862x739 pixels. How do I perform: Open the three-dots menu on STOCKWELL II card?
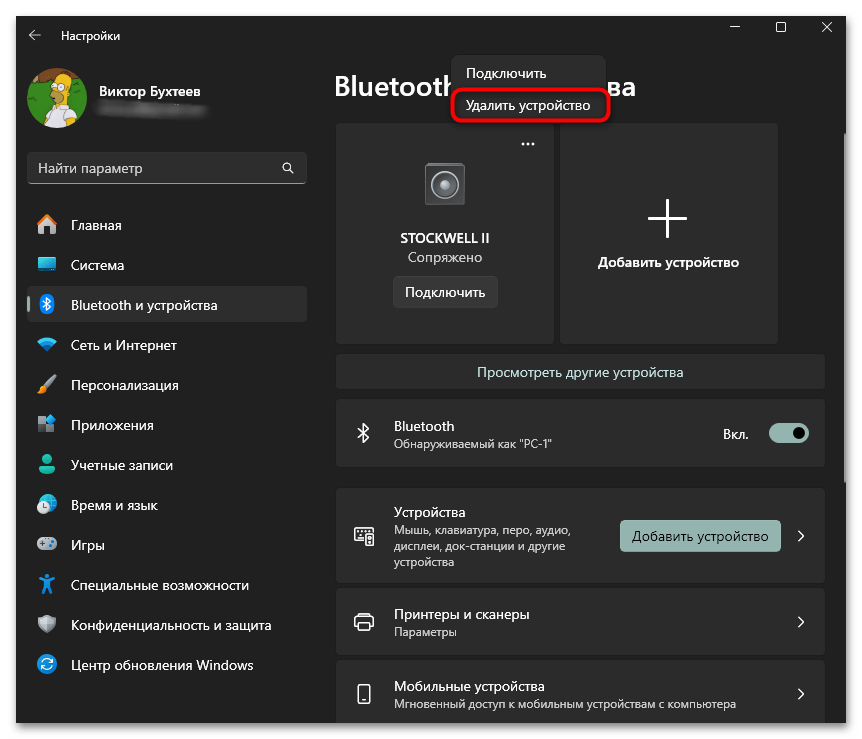point(528,144)
